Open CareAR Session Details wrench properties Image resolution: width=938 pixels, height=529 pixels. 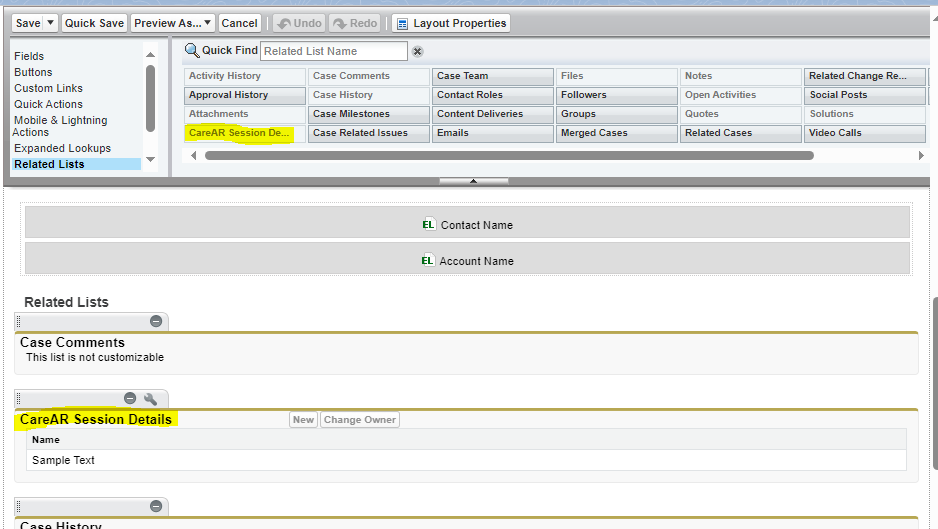coord(151,399)
